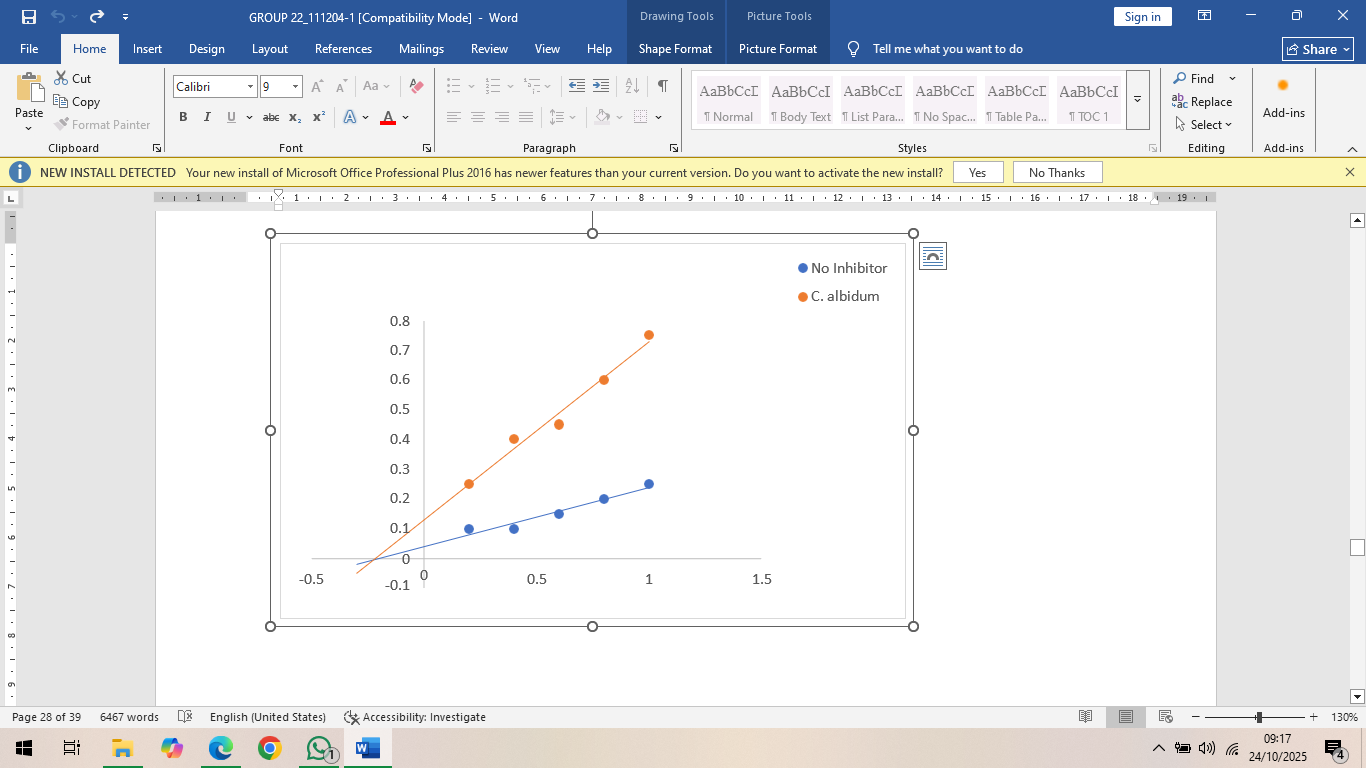Click the Clear All Formatting icon
This screenshot has width=1366, height=768.
point(417,87)
